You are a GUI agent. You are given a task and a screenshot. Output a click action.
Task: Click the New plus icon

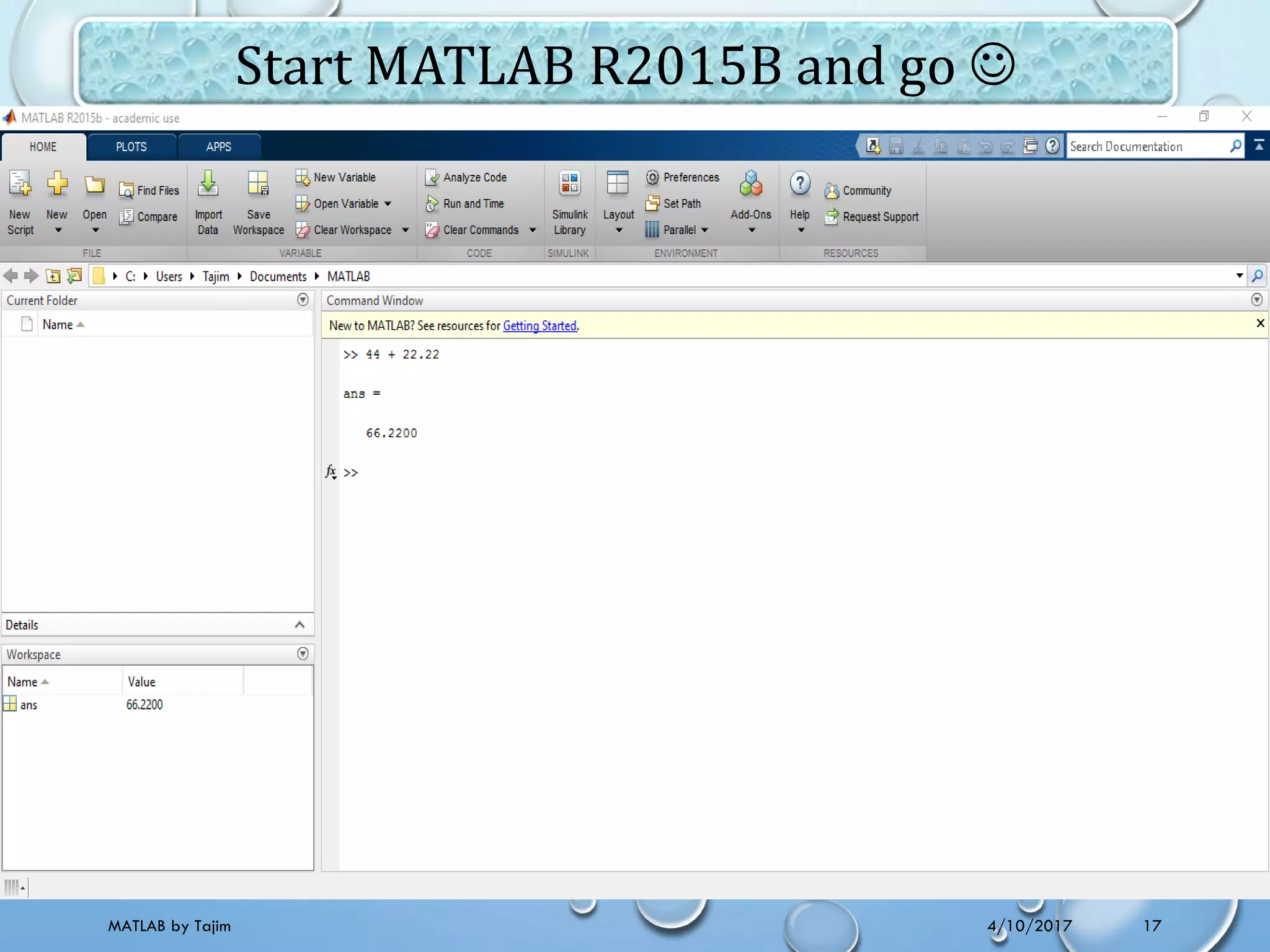[x=57, y=184]
